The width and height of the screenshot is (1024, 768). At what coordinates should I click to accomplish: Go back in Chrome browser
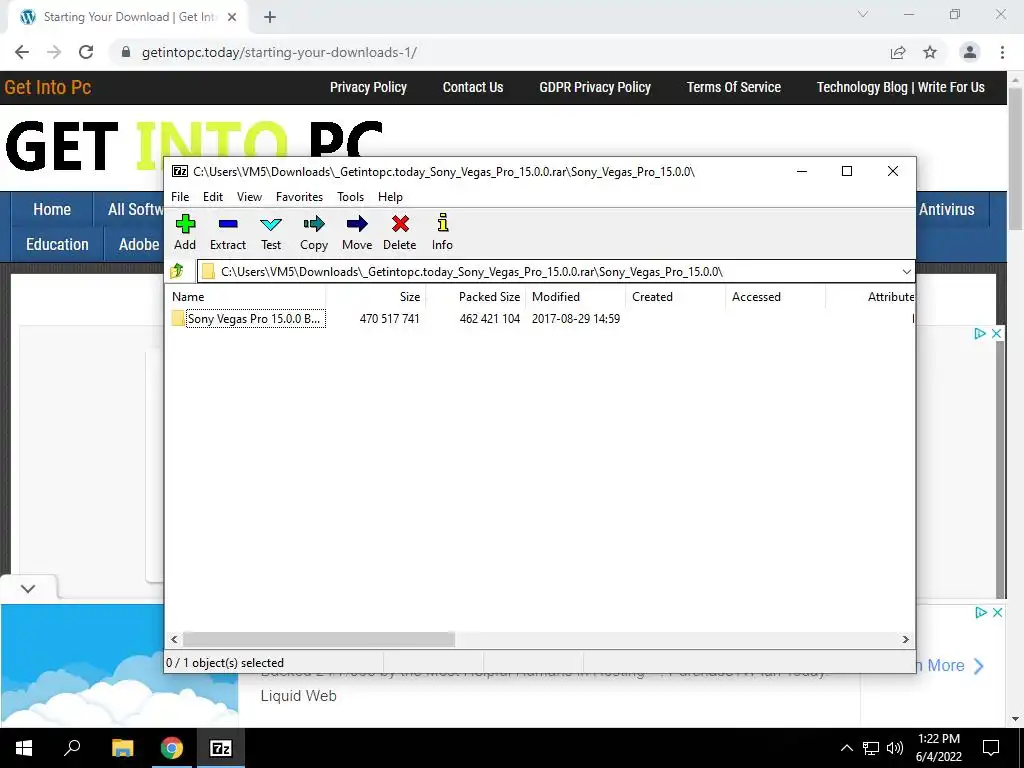22,52
